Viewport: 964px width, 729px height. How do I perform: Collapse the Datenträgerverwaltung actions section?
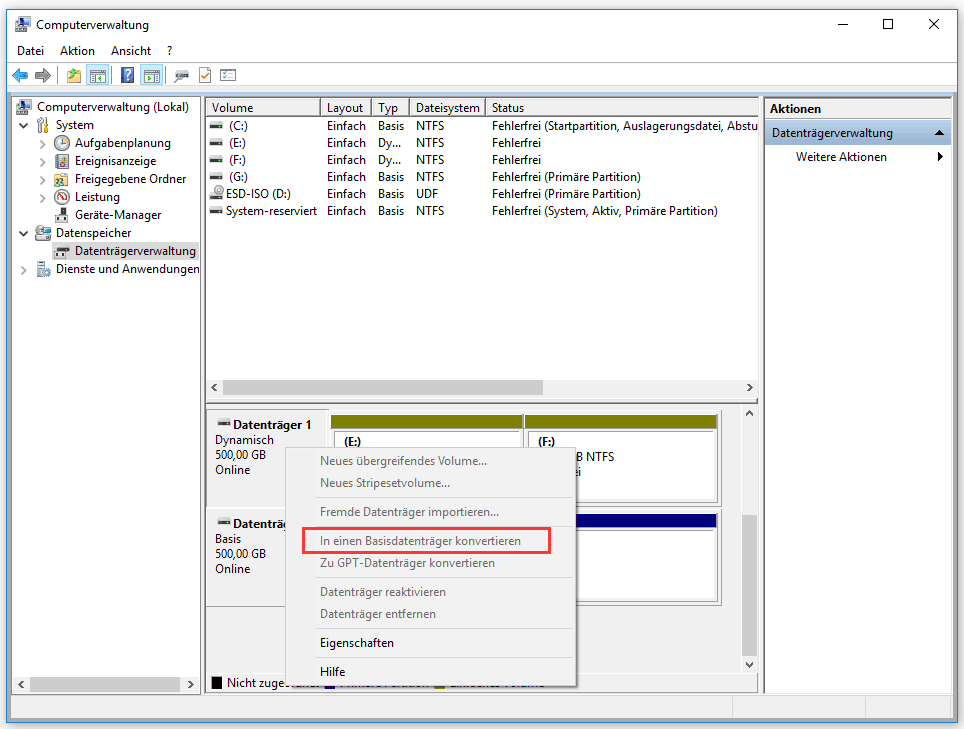pyautogui.click(x=939, y=133)
